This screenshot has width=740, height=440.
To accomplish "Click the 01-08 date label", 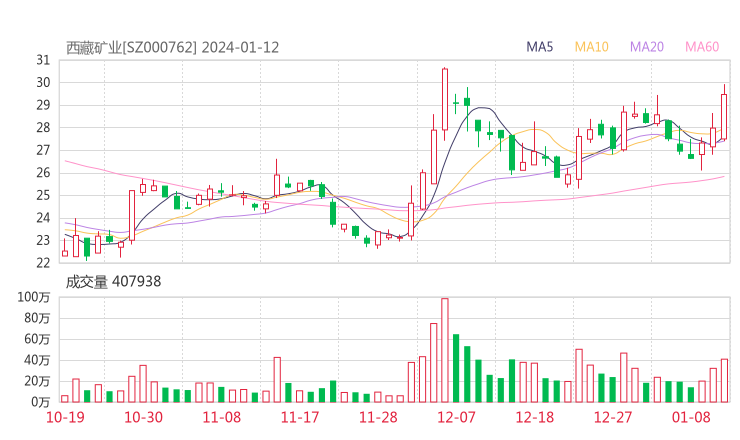I will point(691,417).
